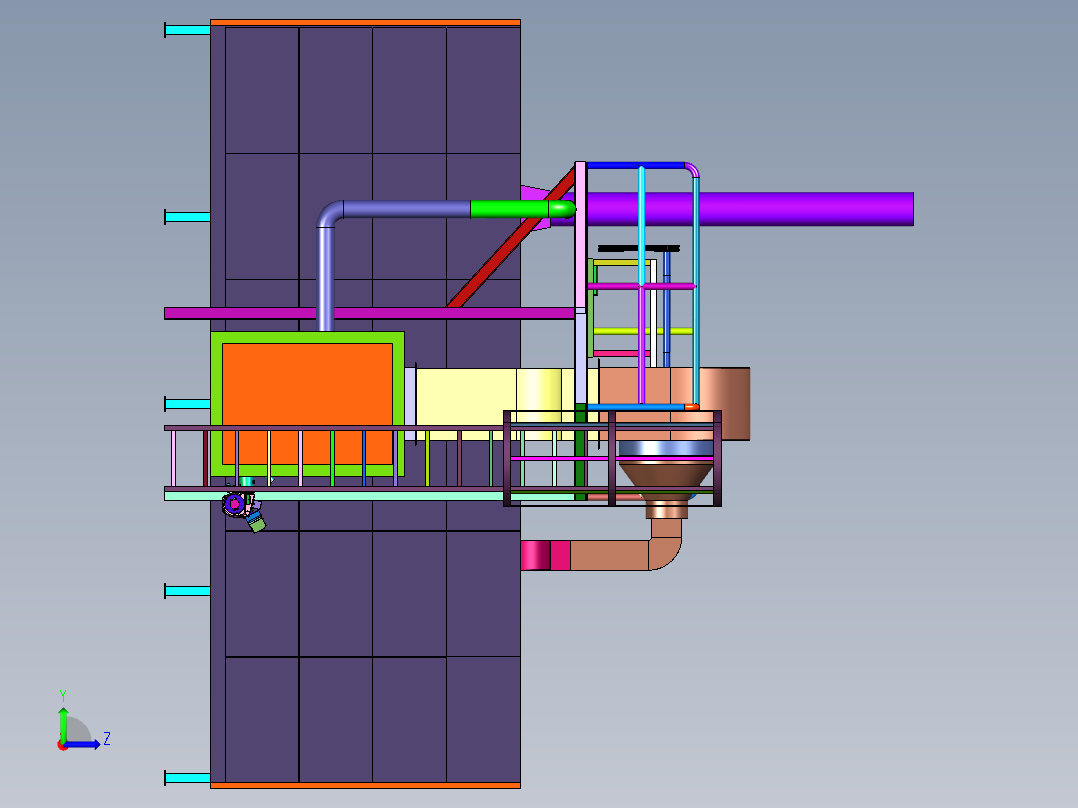Select the topmost cyan bracket on the left
The height and width of the screenshot is (808, 1078).
[x=187, y=30]
